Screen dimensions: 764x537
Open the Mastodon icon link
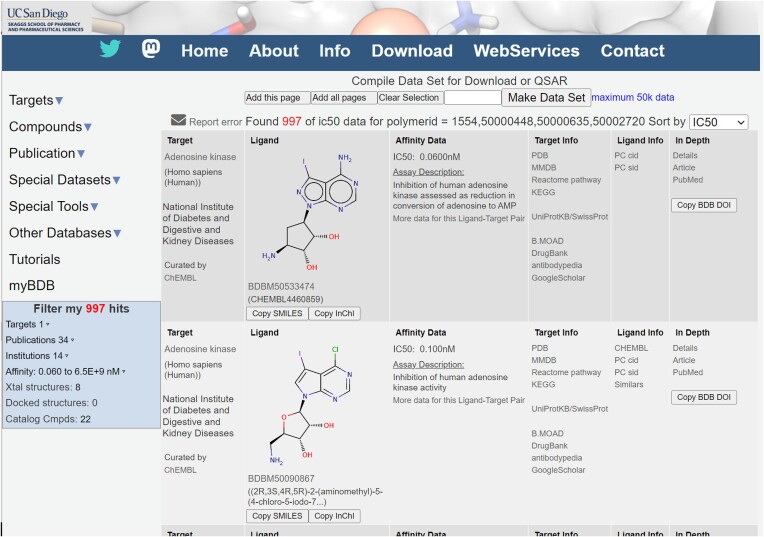pyautogui.click(x=151, y=49)
